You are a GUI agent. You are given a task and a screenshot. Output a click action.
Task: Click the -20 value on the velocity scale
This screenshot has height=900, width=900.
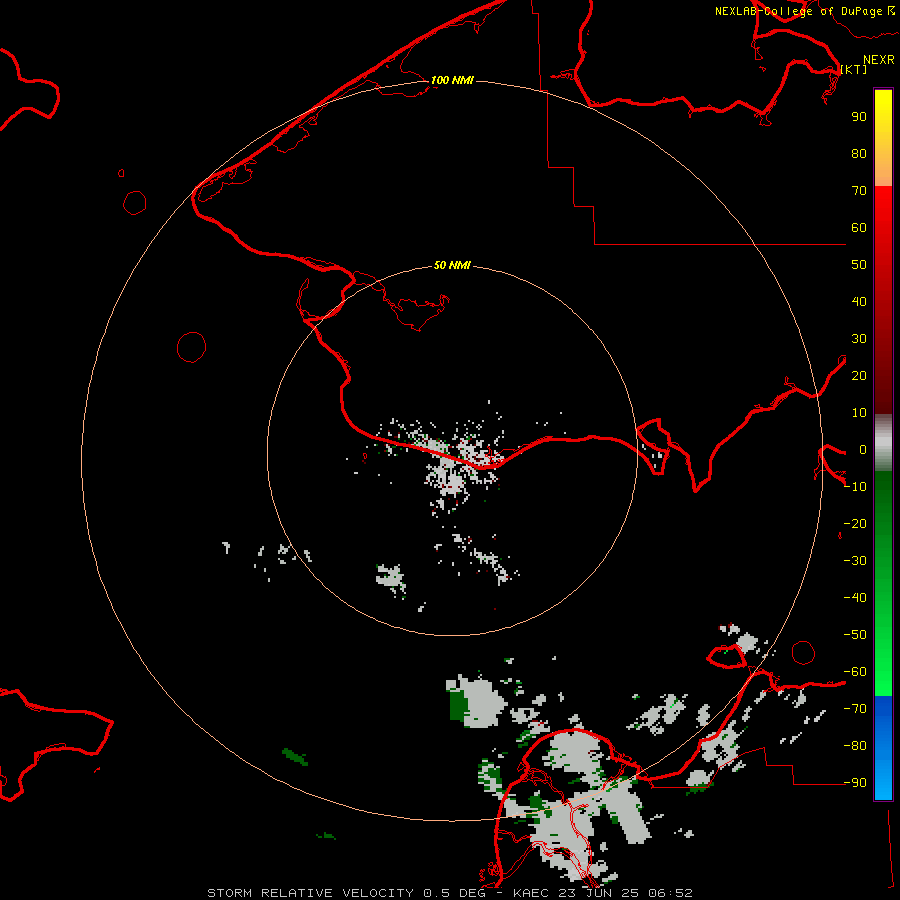point(855,523)
